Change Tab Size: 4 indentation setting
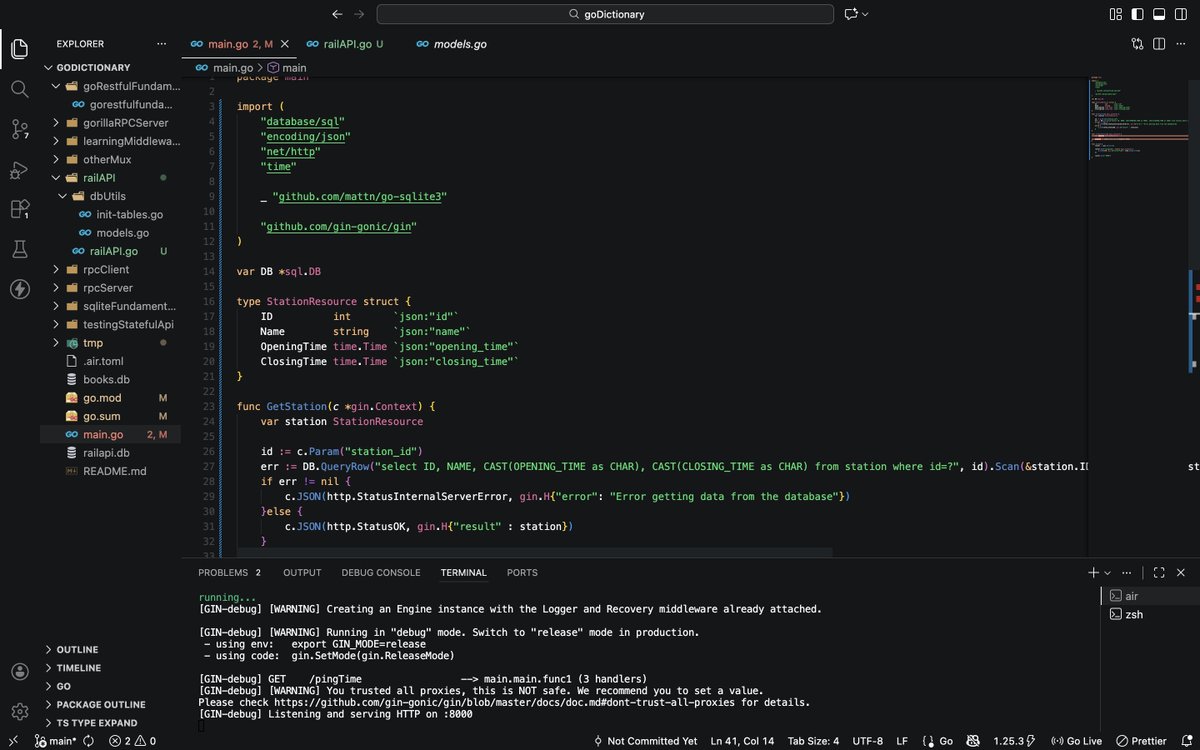The width and height of the screenshot is (1200, 750). click(813, 741)
